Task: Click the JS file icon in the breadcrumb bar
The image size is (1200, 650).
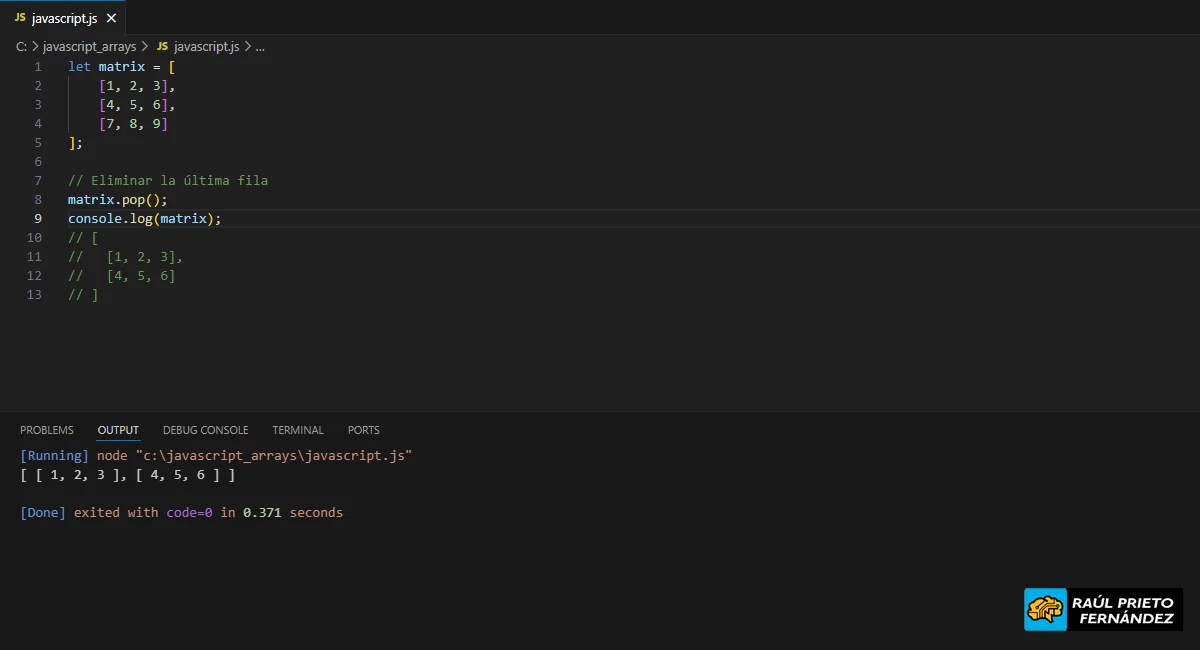Action: point(161,46)
